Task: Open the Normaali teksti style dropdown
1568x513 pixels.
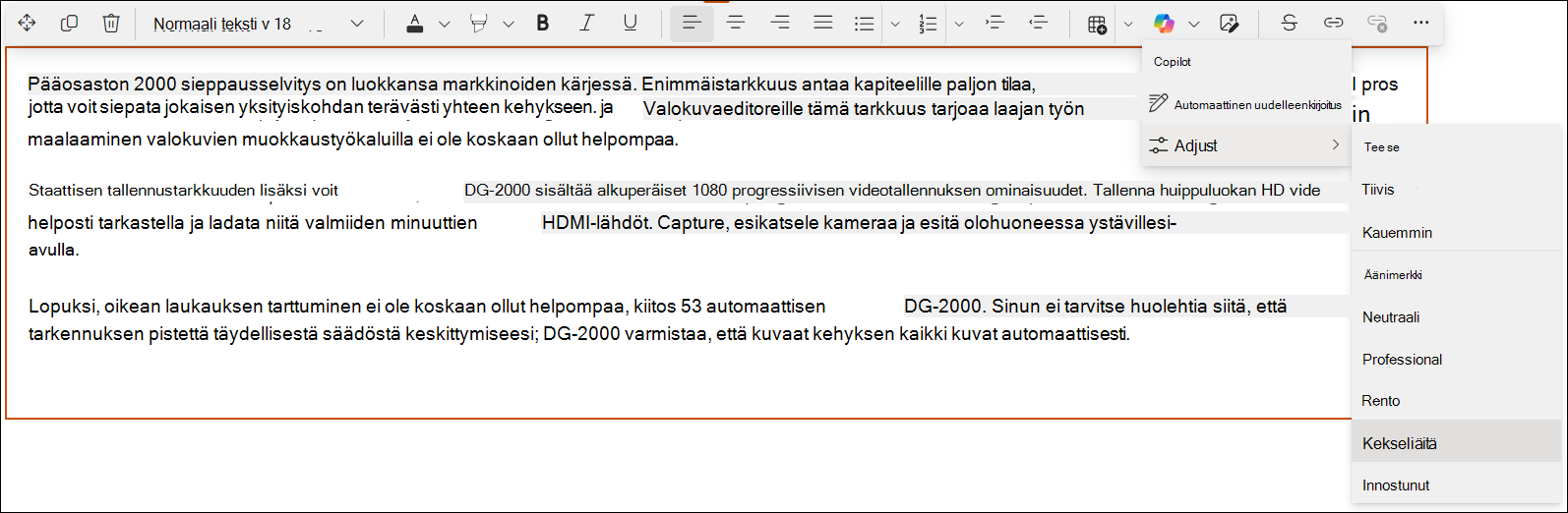Action: point(259,24)
